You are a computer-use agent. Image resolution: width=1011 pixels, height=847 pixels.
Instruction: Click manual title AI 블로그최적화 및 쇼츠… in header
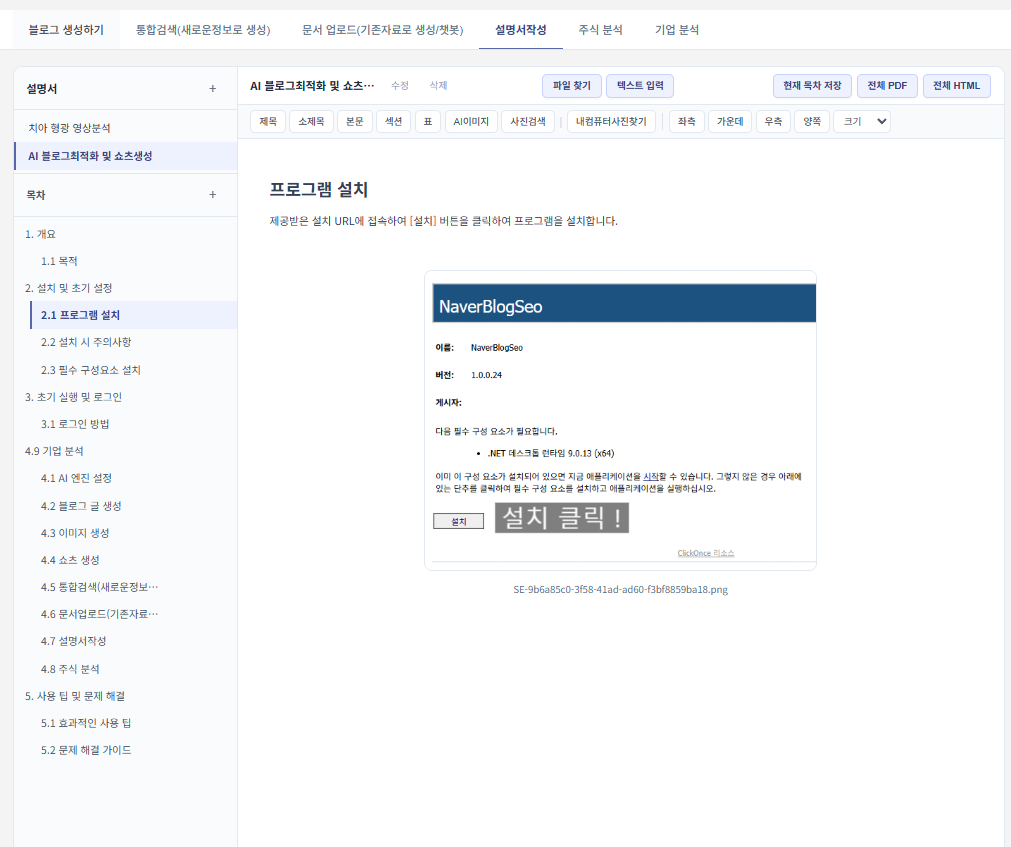coord(312,86)
